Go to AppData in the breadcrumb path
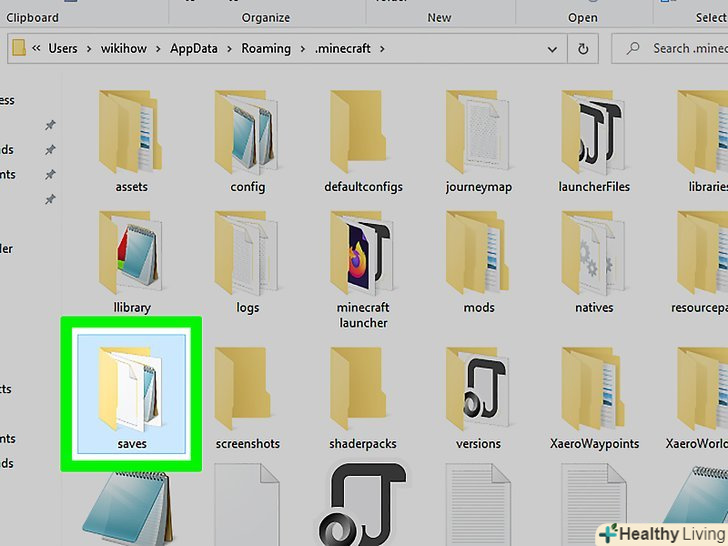The image size is (728, 546). click(x=194, y=48)
